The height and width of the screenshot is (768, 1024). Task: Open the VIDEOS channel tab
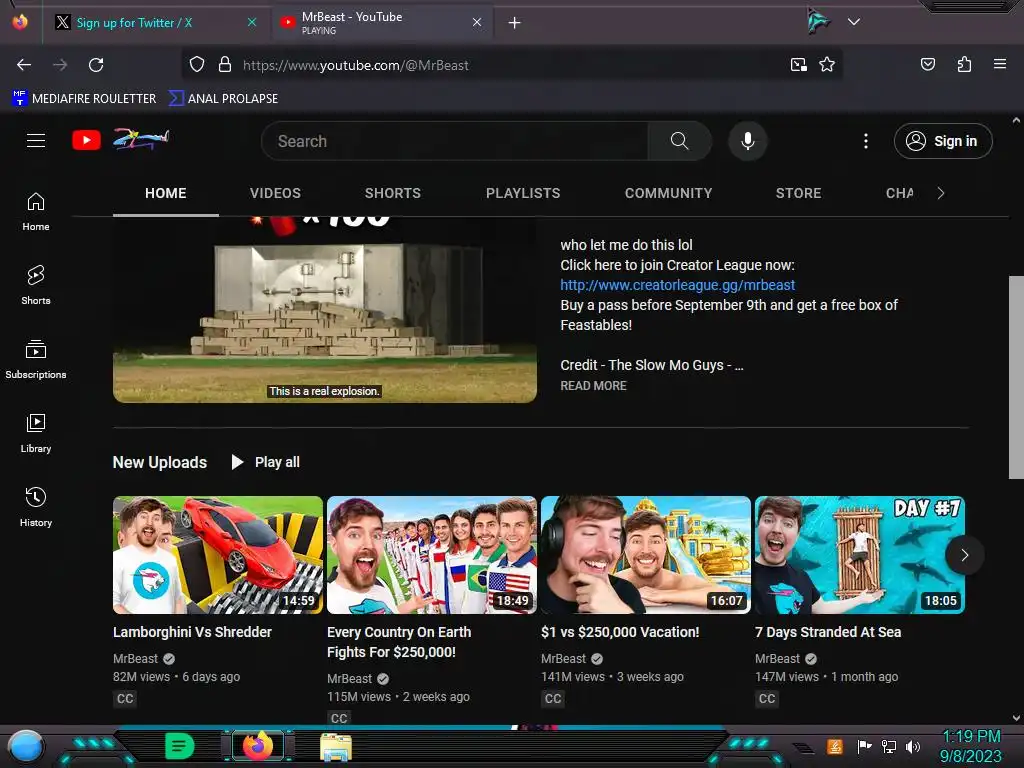[x=275, y=193]
